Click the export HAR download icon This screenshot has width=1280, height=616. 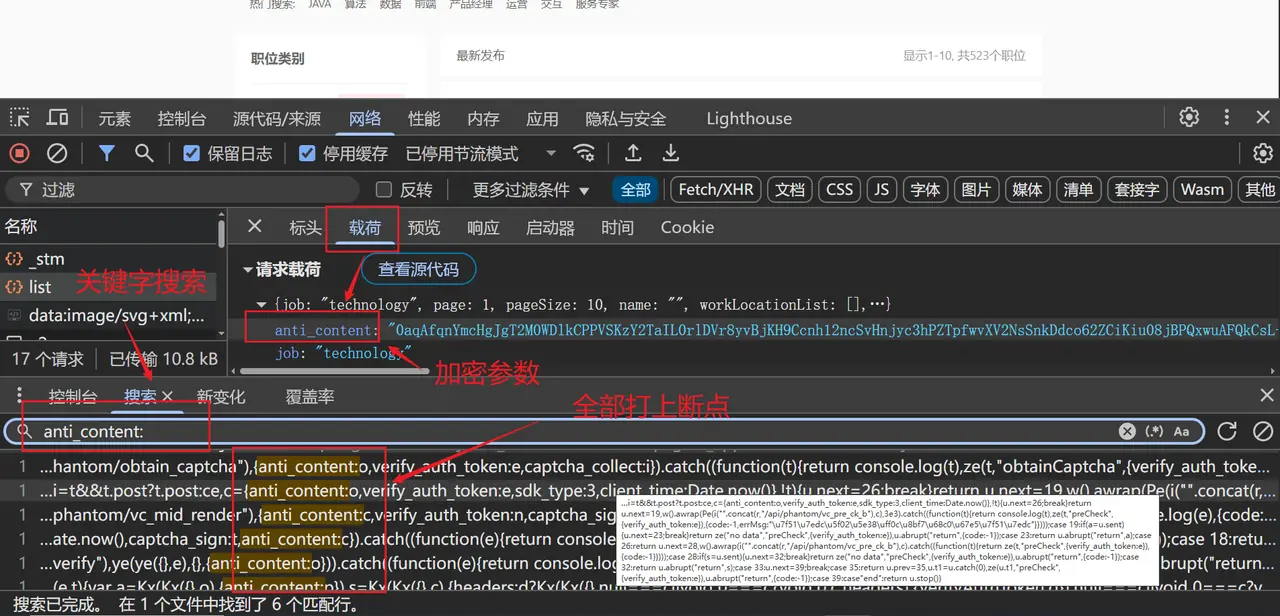[671, 153]
